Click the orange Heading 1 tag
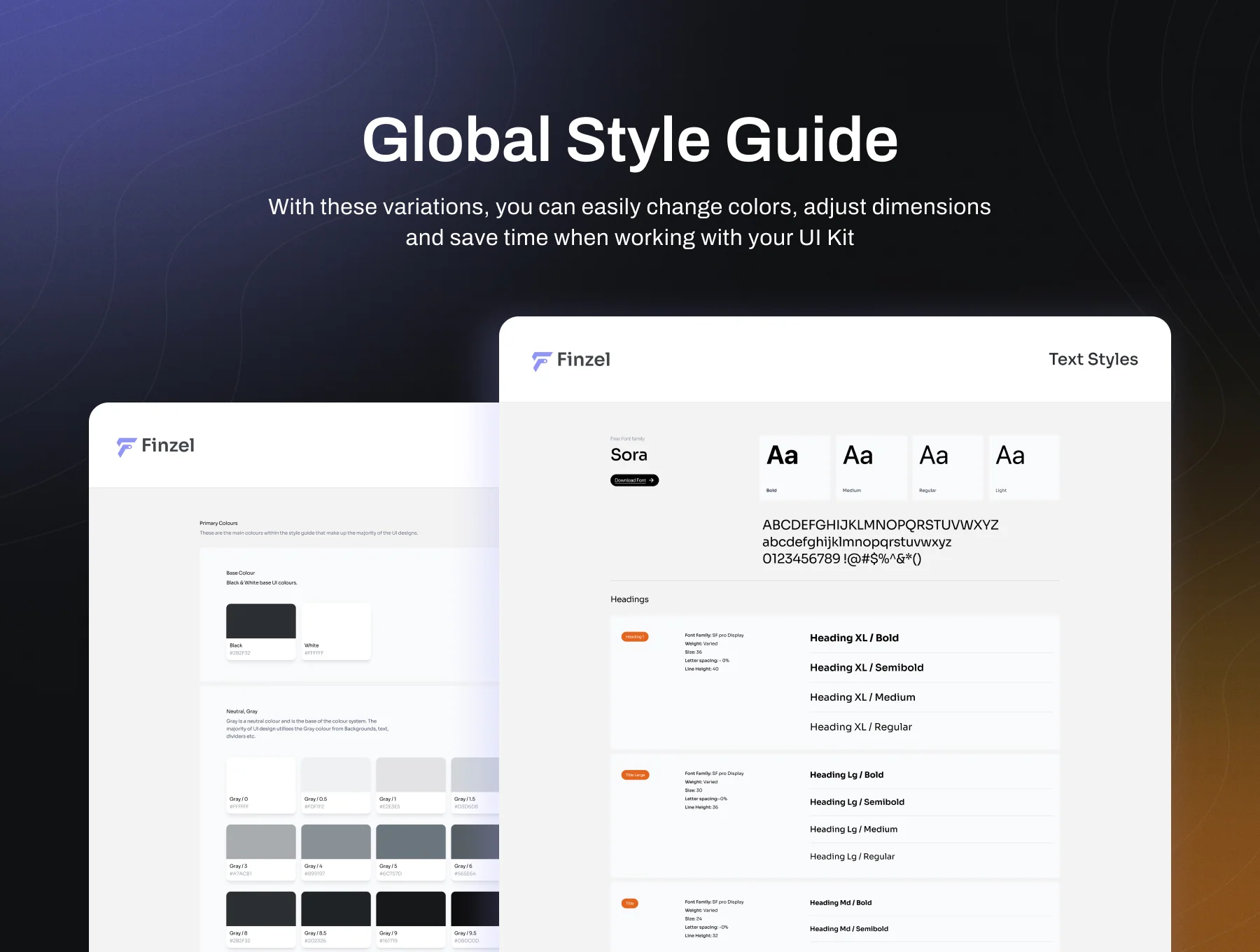 (x=635, y=637)
